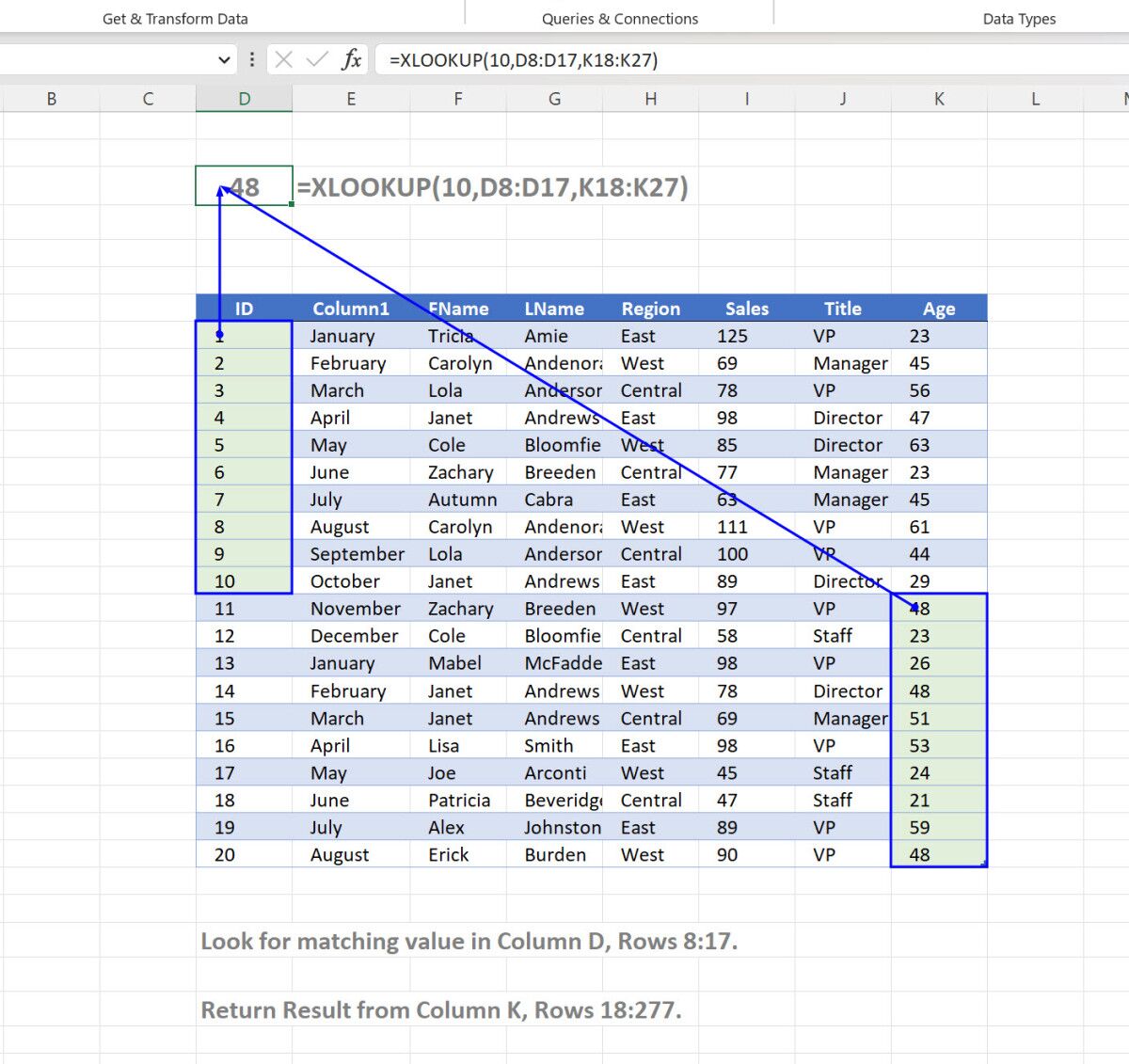This screenshot has width=1129, height=1064.
Task: Select column header D
Action: 244,98
